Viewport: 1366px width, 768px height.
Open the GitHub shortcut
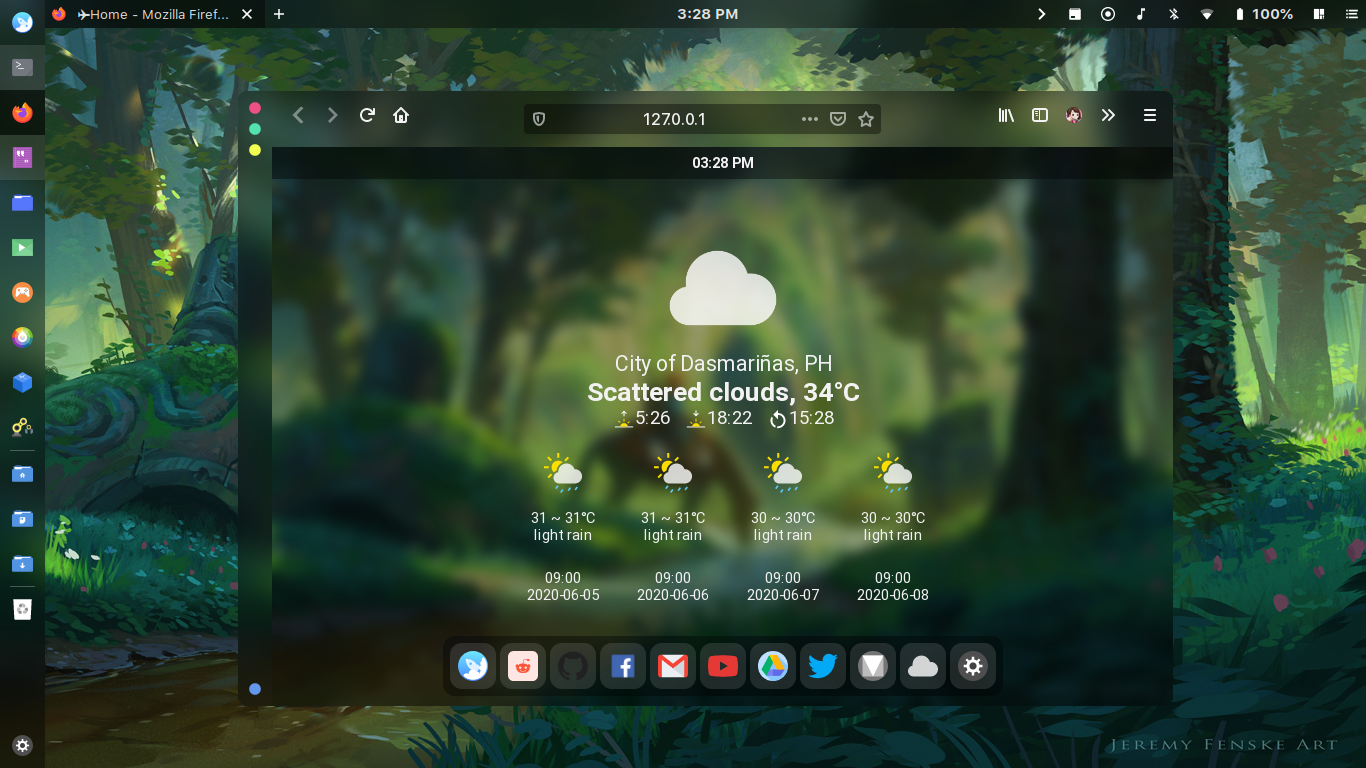pos(573,666)
